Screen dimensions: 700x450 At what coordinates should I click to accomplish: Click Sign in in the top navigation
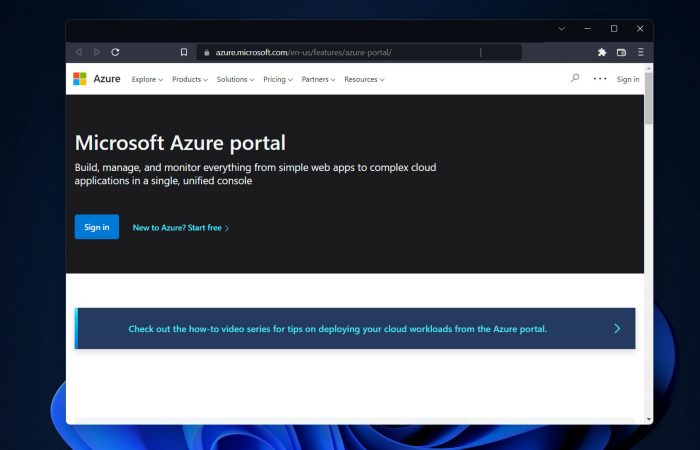pyautogui.click(x=628, y=79)
